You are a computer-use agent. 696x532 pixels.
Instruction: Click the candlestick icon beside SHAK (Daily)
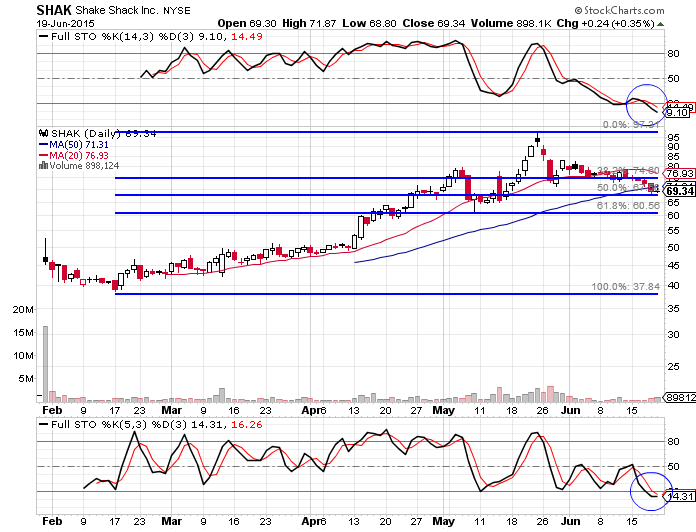click(x=44, y=133)
